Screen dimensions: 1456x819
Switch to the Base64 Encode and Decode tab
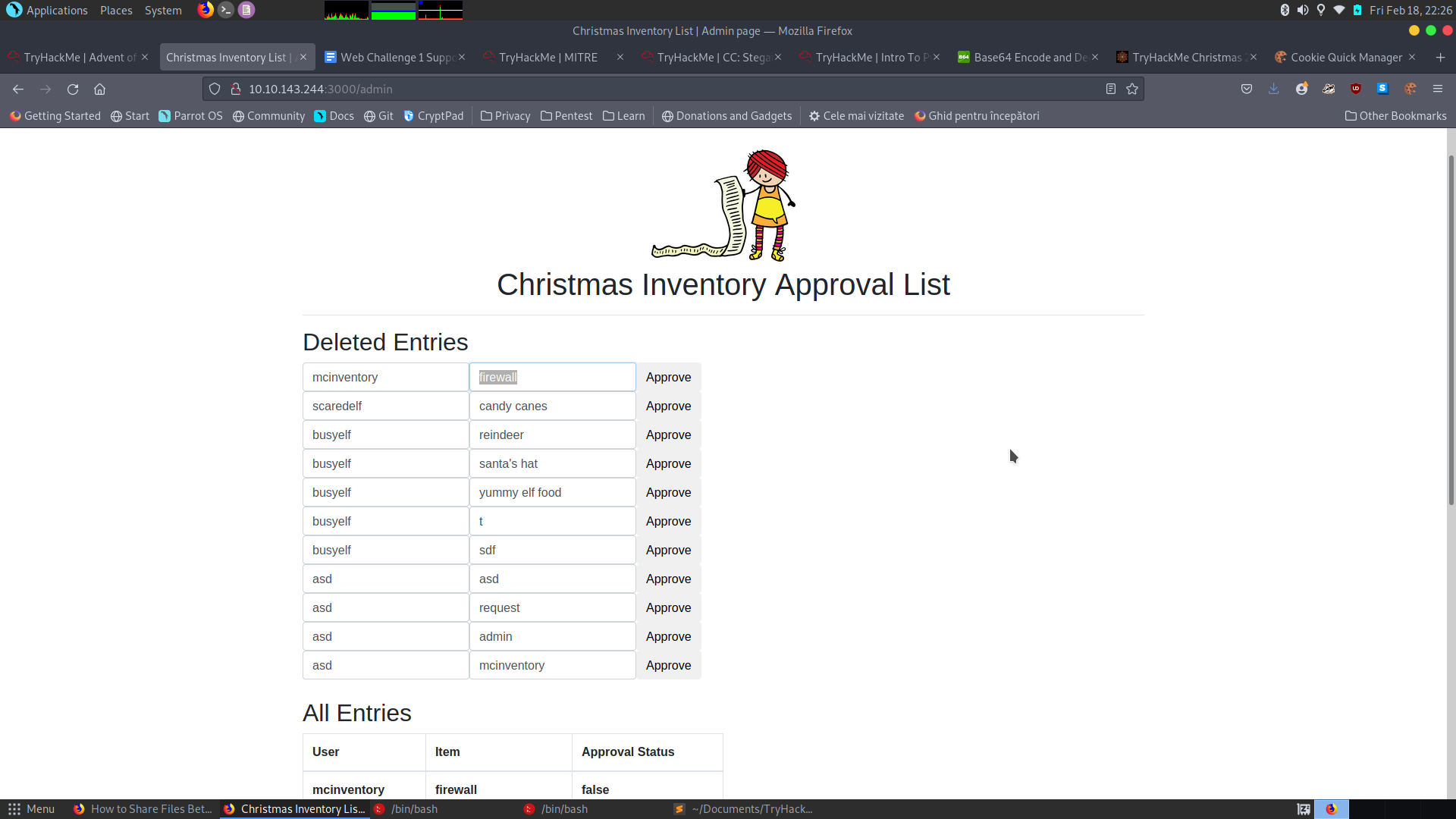click(1024, 58)
